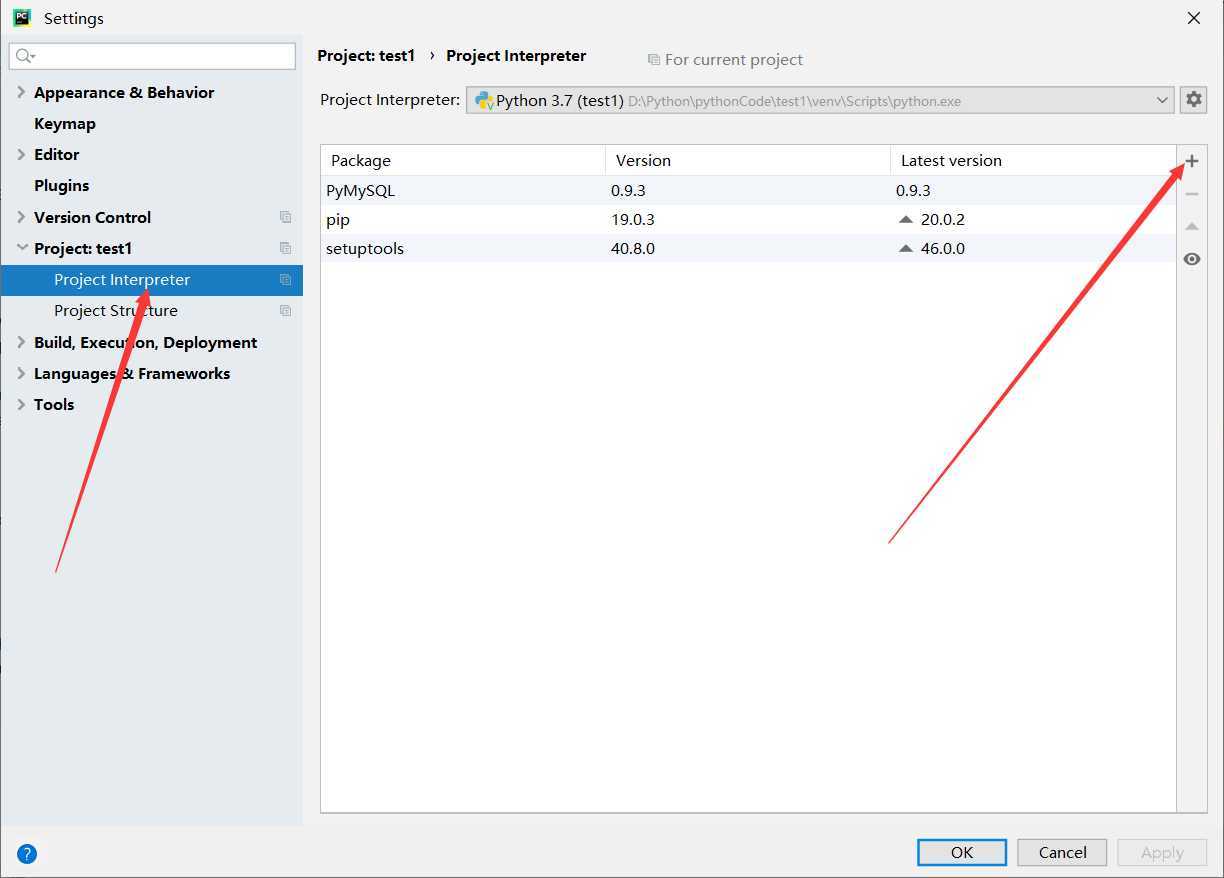Expand Appearance & Behavior section
The width and height of the screenshot is (1224, 878).
[21, 92]
